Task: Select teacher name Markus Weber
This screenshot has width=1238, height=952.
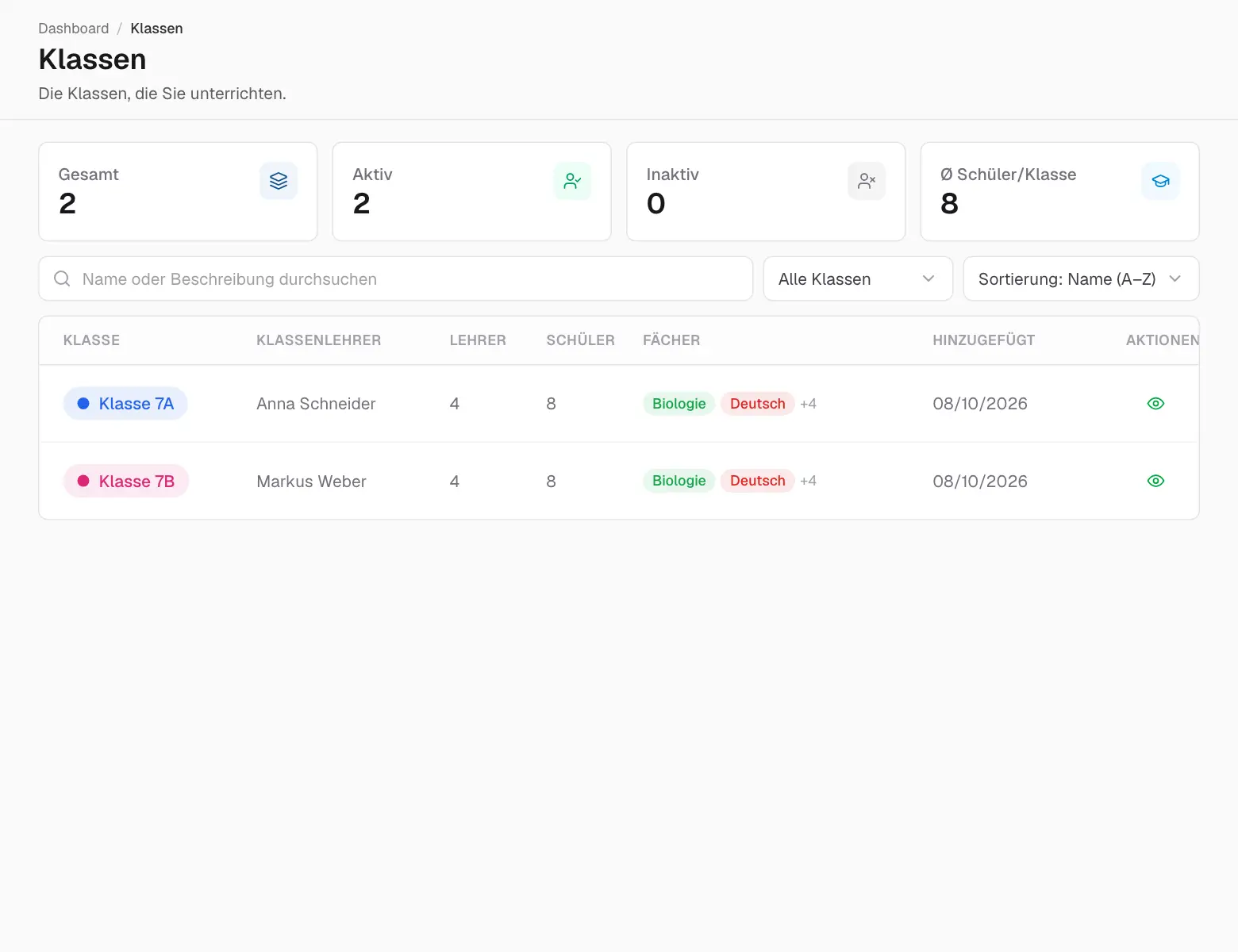Action: point(311,482)
